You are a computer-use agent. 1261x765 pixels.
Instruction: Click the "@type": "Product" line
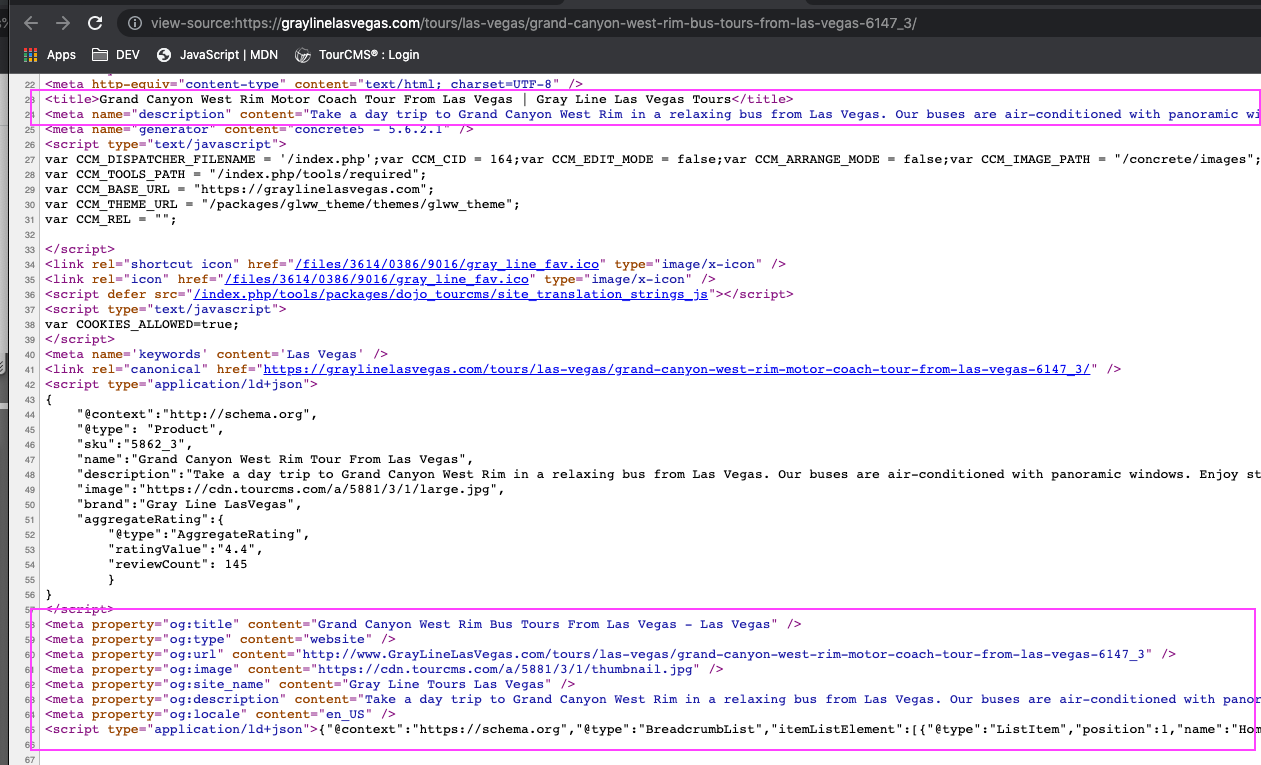[x=150, y=429]
